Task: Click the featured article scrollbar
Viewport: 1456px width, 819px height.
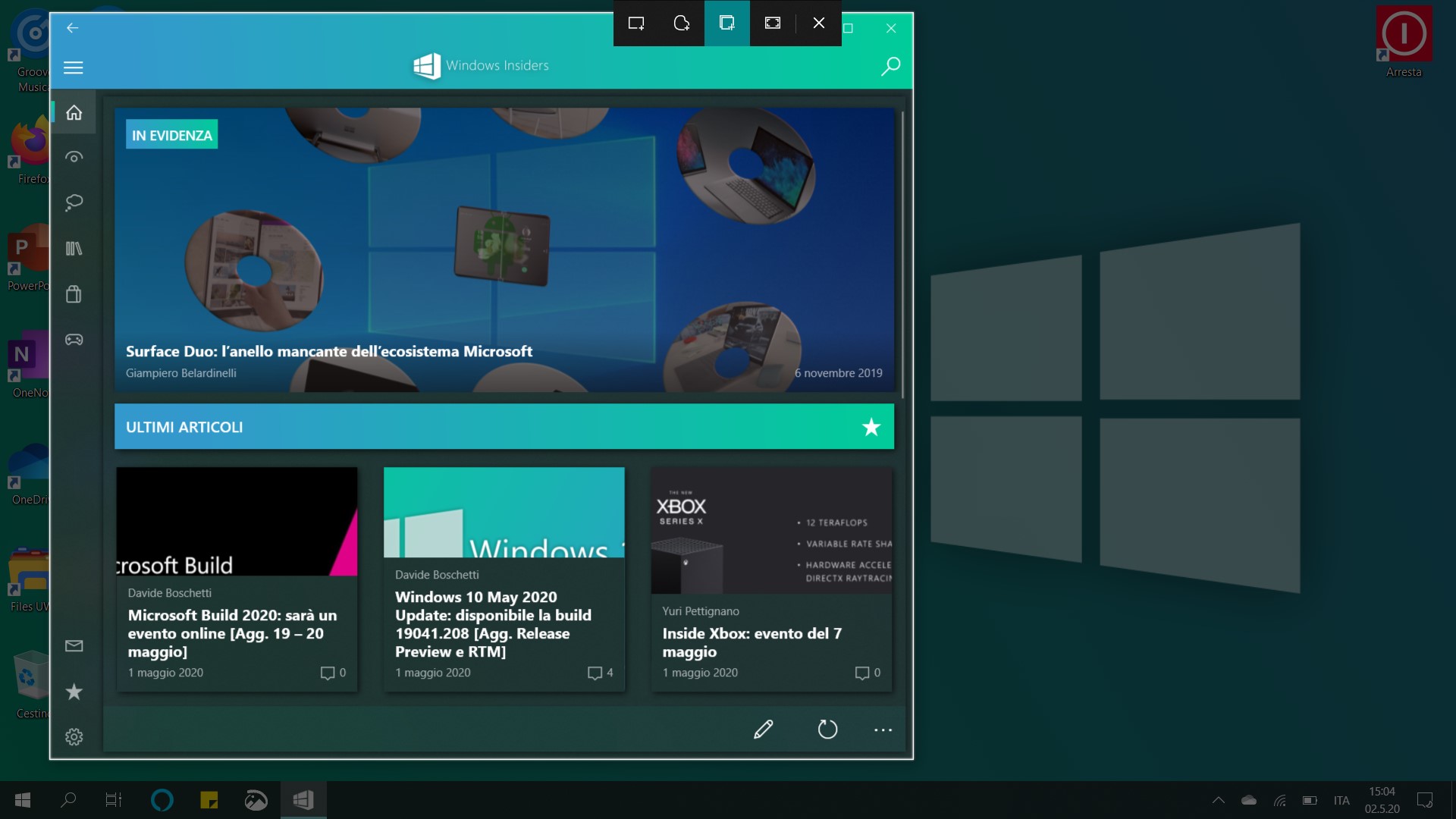Action: click(x=902, y=254)
